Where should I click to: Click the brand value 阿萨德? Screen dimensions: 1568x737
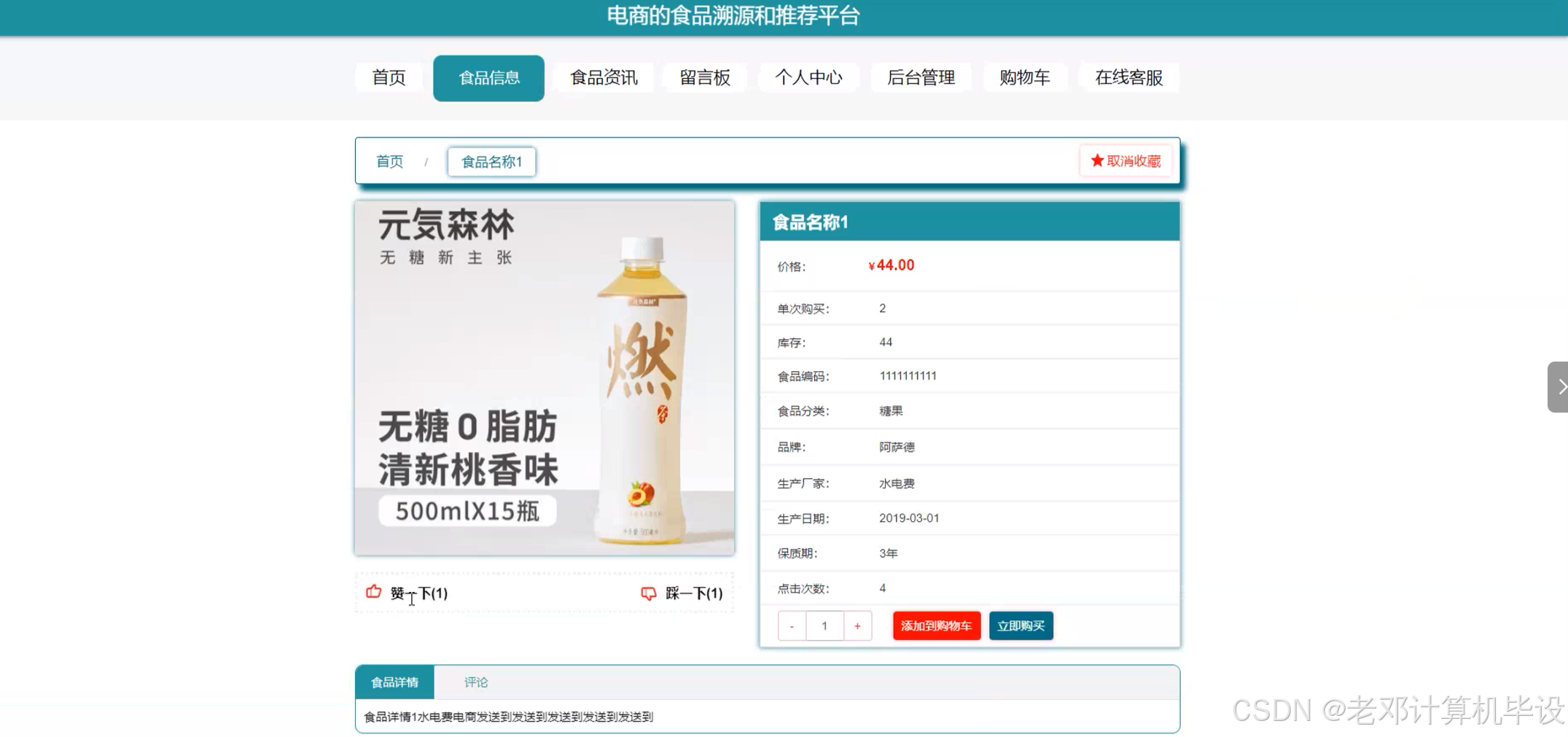tap(897, 447)
